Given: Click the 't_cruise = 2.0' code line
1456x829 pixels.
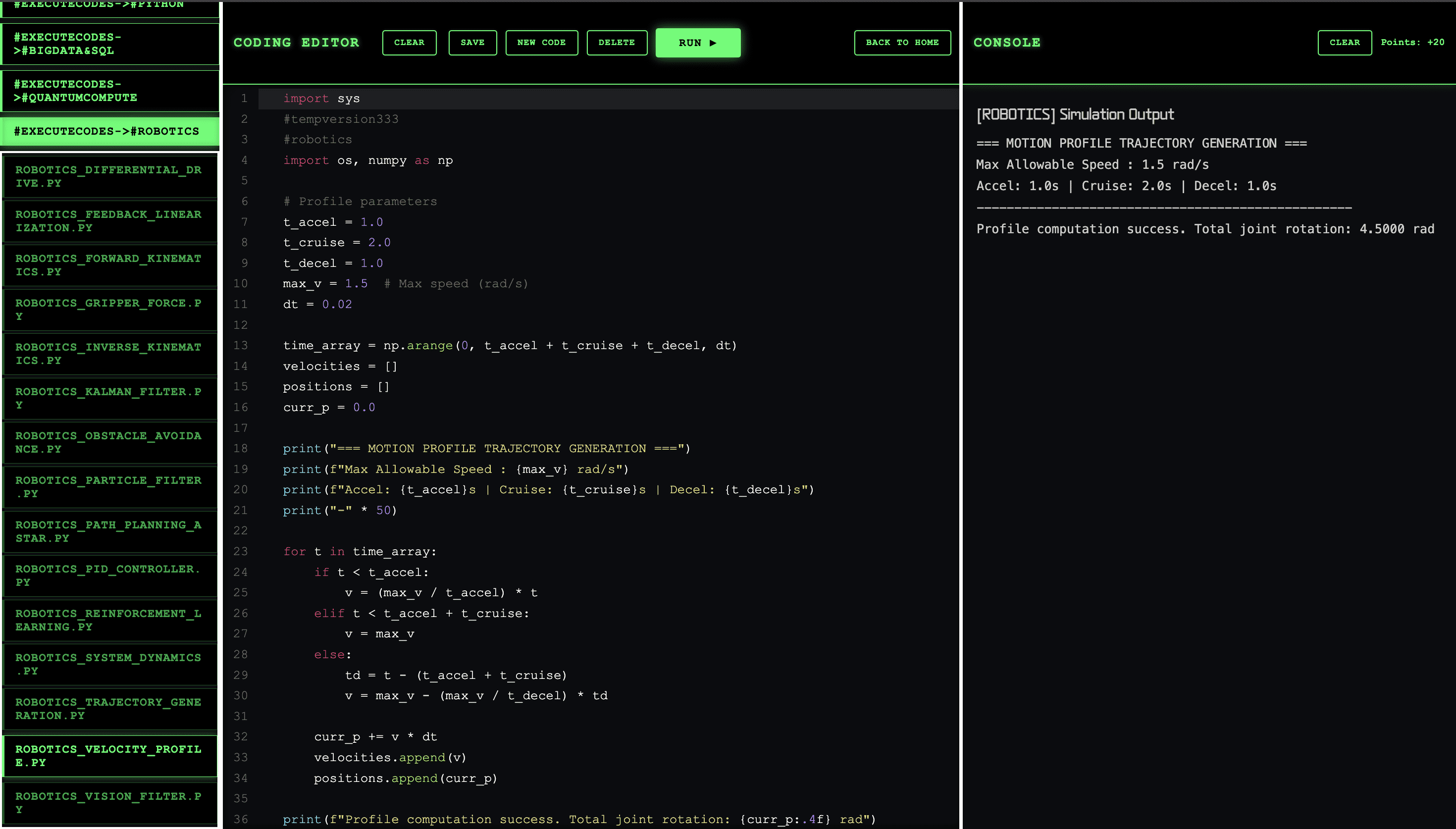Looking at the screenshot, I should pyautogui.click(x=337, y=243).
